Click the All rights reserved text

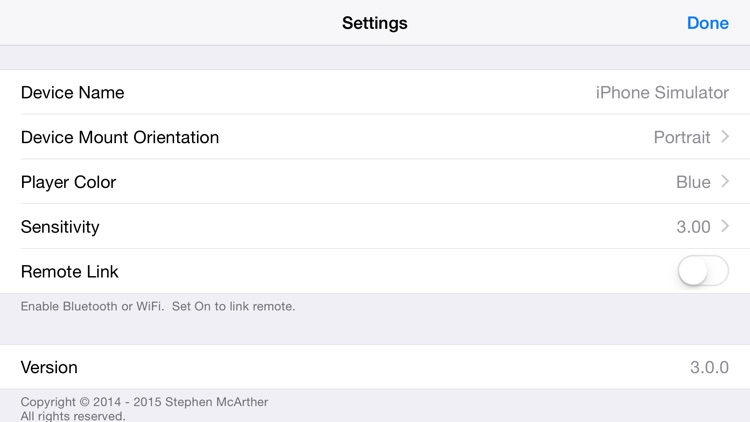73,415
